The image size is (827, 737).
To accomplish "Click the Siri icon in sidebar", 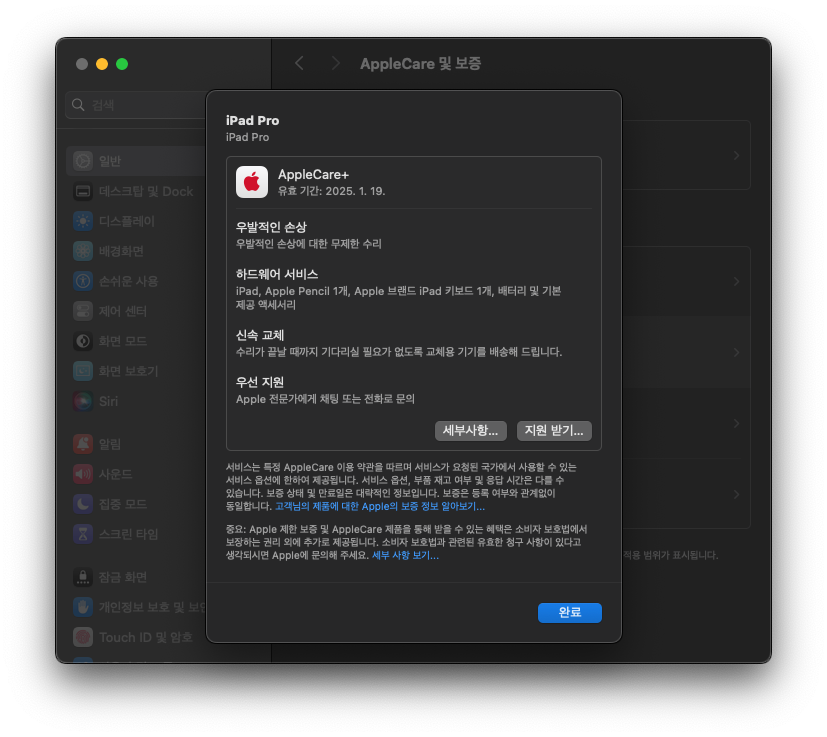I will coord(83,401).
